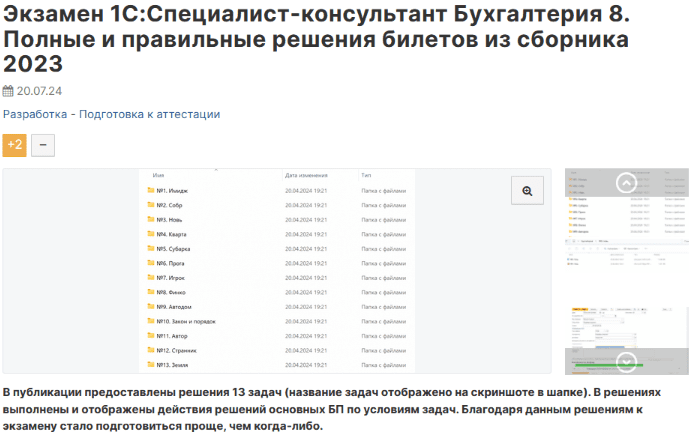Click the №5. Субарка row text
692x436 pixels.
pos(173,249)
